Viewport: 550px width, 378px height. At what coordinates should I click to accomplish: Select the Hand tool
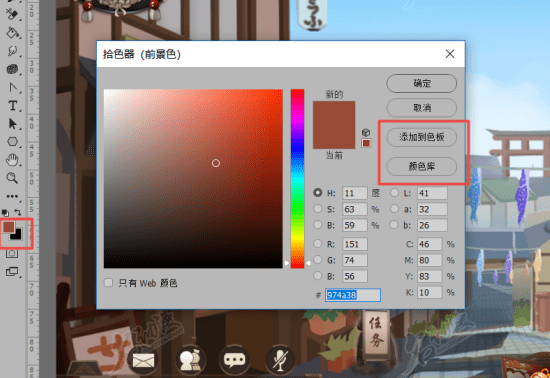[x=12, y=160]
